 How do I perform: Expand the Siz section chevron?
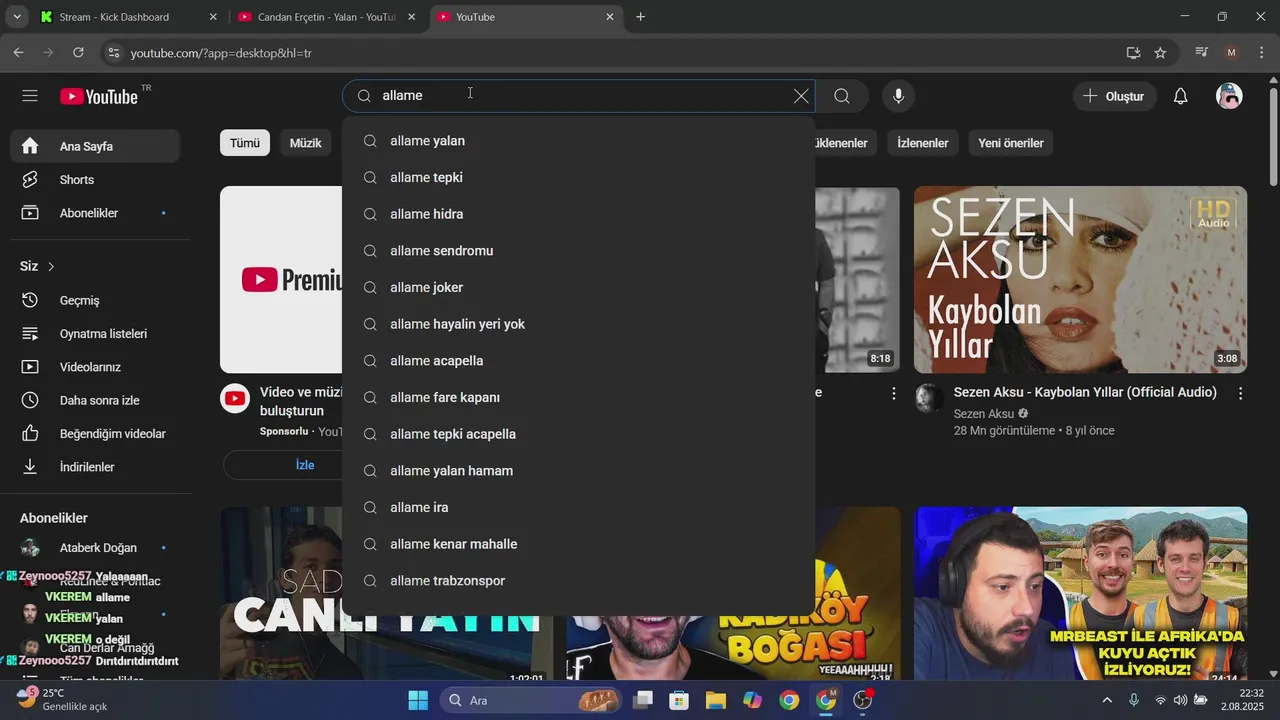pos(51,266)
